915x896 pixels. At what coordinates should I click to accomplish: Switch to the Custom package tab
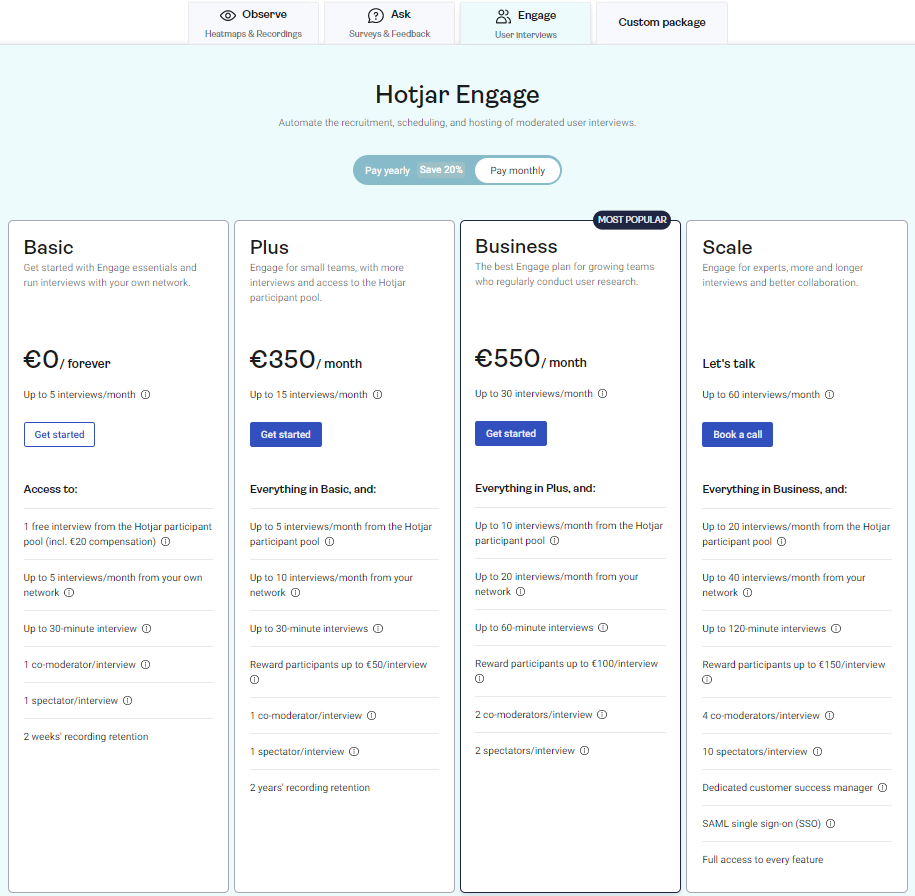tap(662, 22)
